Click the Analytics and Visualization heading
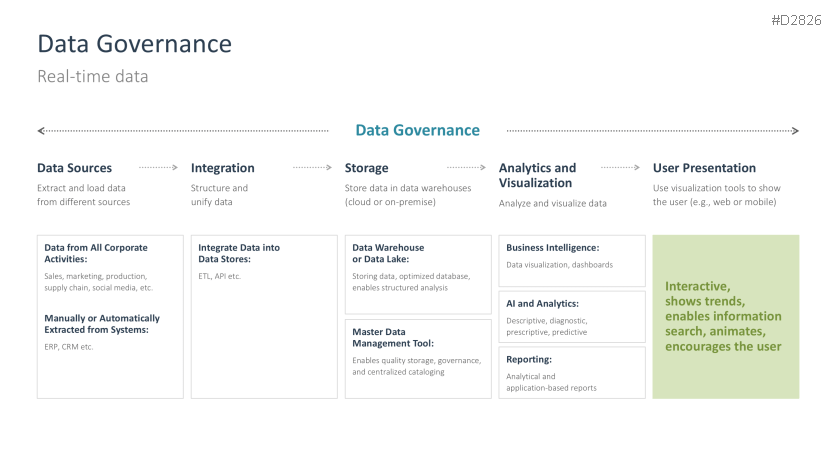The width and height of the screenshot is (836, 470). click(x=537, y=175)
